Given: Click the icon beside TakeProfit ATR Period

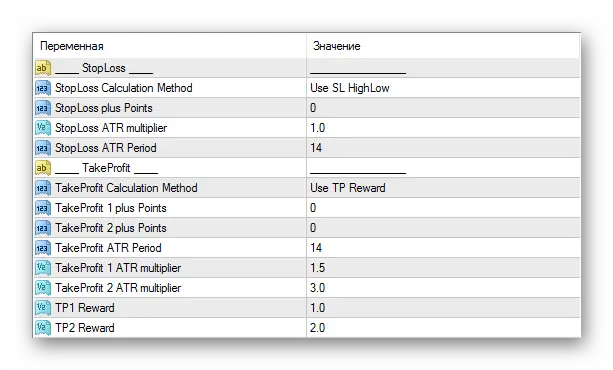Looking at the screenshot, I should [43, 248].
